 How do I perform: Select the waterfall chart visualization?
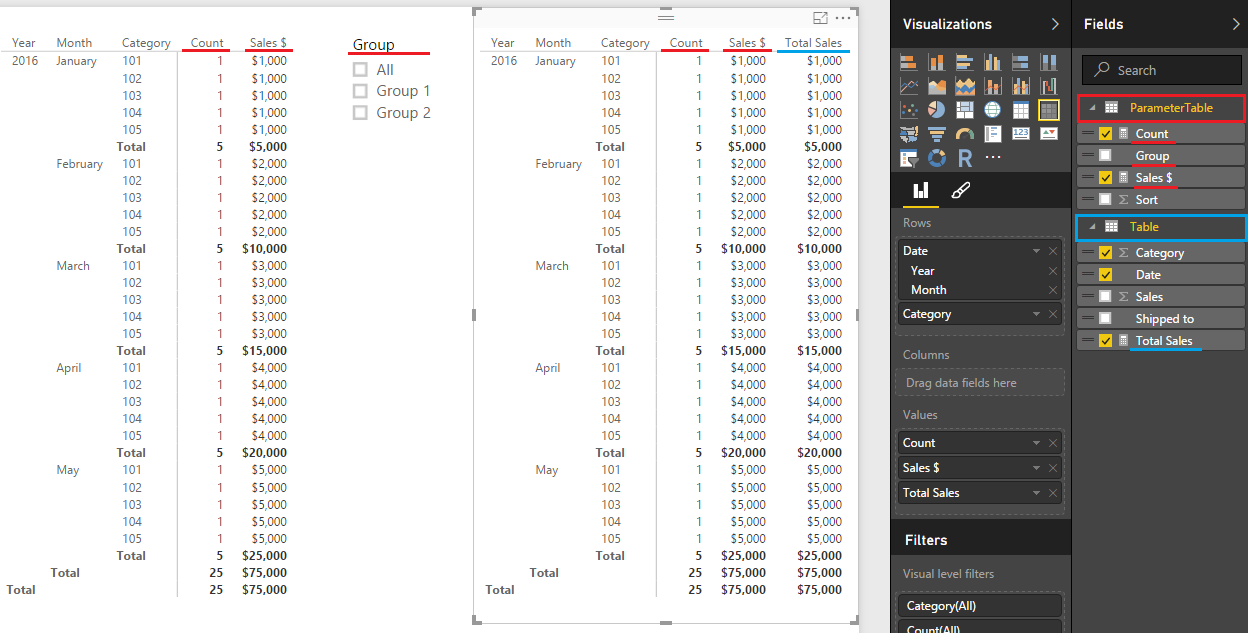coord(1049,86)
